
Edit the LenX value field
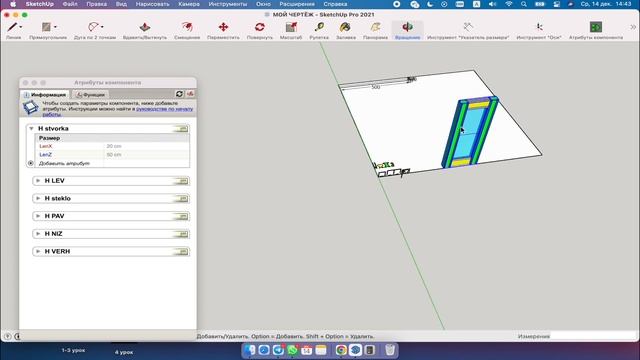147,146
